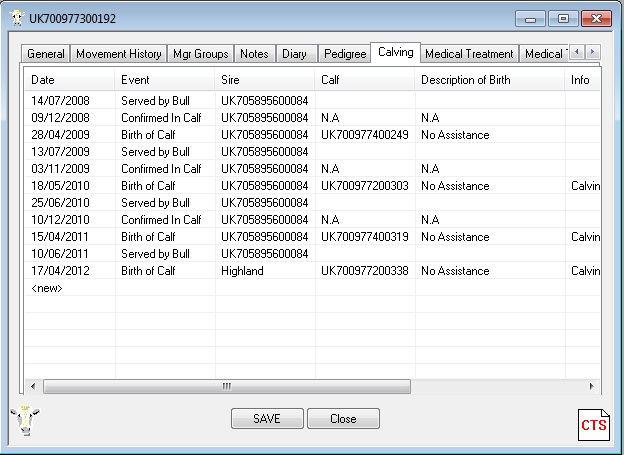Click the cow icon in the title bar
Image resolution: width=624 pixels, height=455 pixels.
coord(17,18)
